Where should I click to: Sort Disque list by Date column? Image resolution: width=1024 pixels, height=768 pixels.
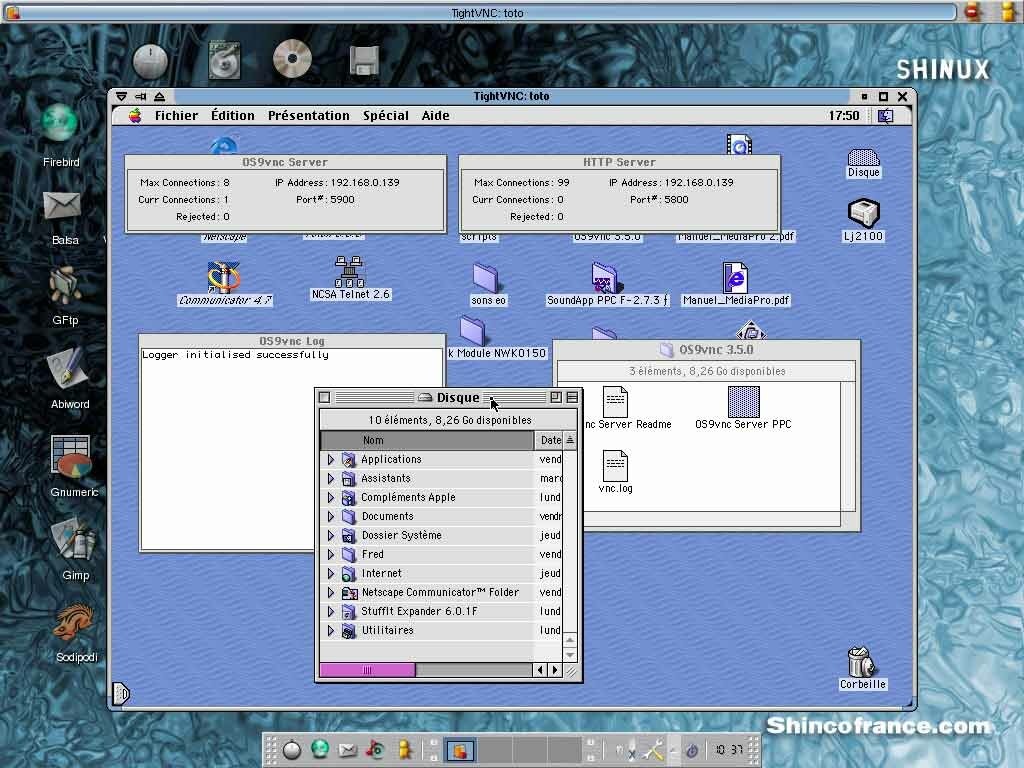click(x=550, y=440)
